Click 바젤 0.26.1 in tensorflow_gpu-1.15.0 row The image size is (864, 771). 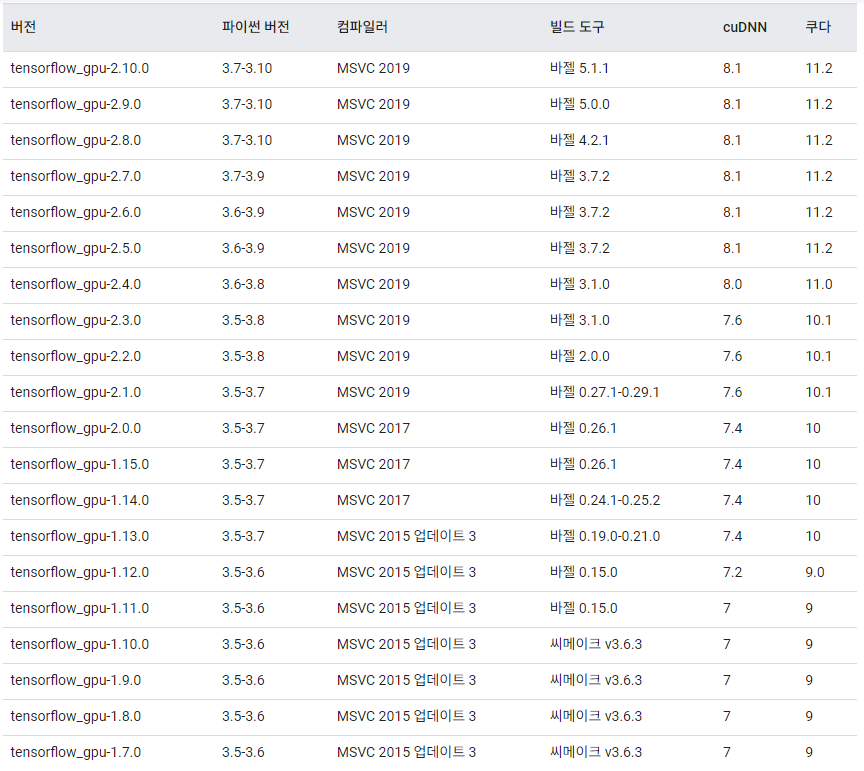(x=583, y=465)
